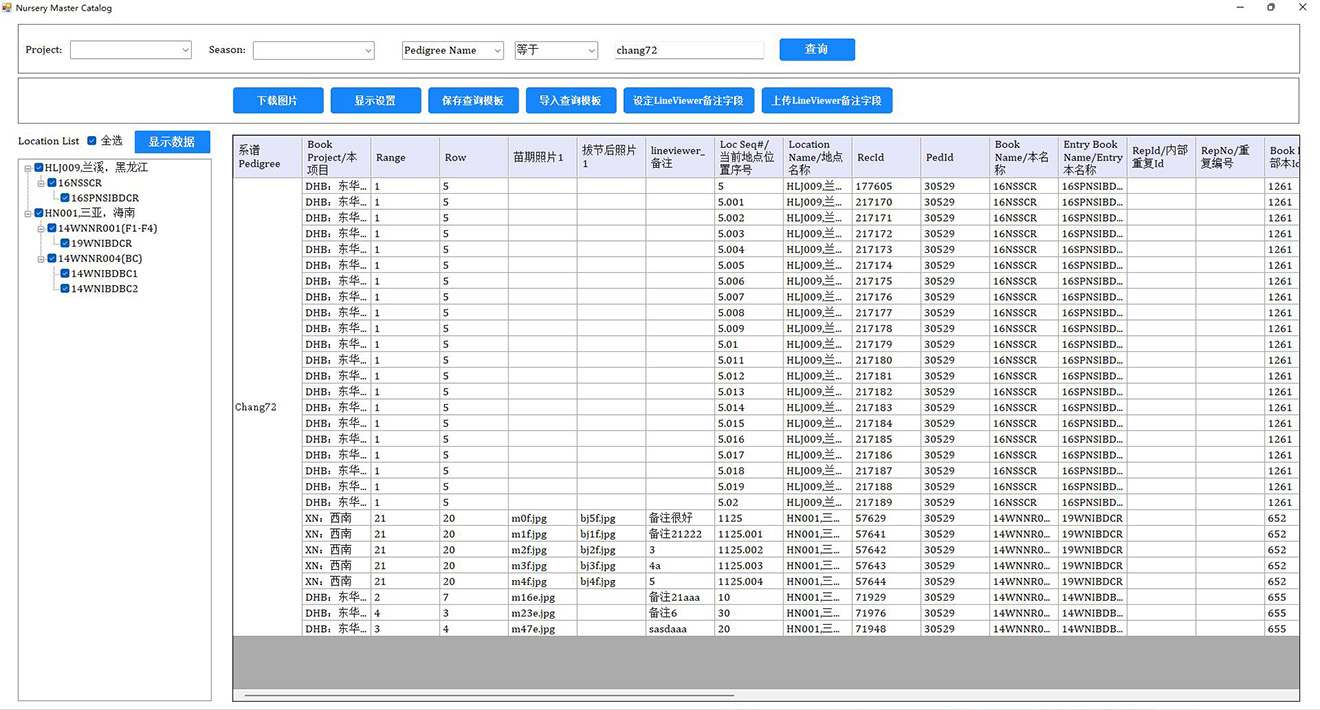Screen dimensions: 1320x710
Task: Uncheck the 14WNNR004(BC) checkbox
Action: pyautogui.click(x=52, y=259)
